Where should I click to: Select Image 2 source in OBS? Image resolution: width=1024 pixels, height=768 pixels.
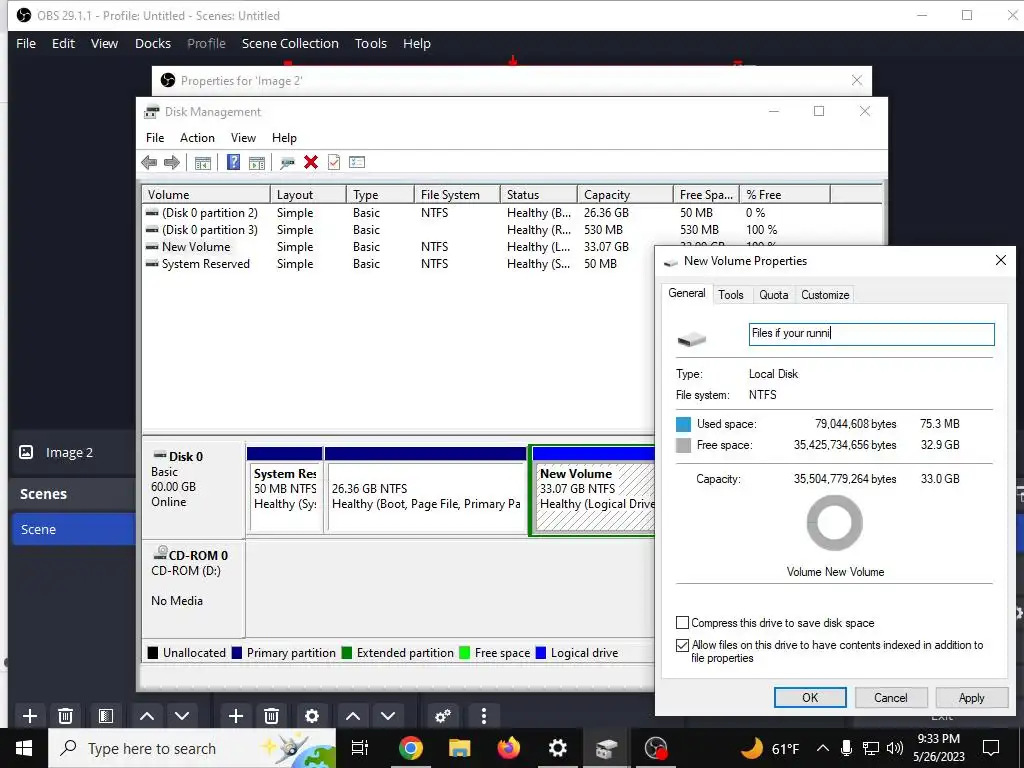click(x=69, y=452)
